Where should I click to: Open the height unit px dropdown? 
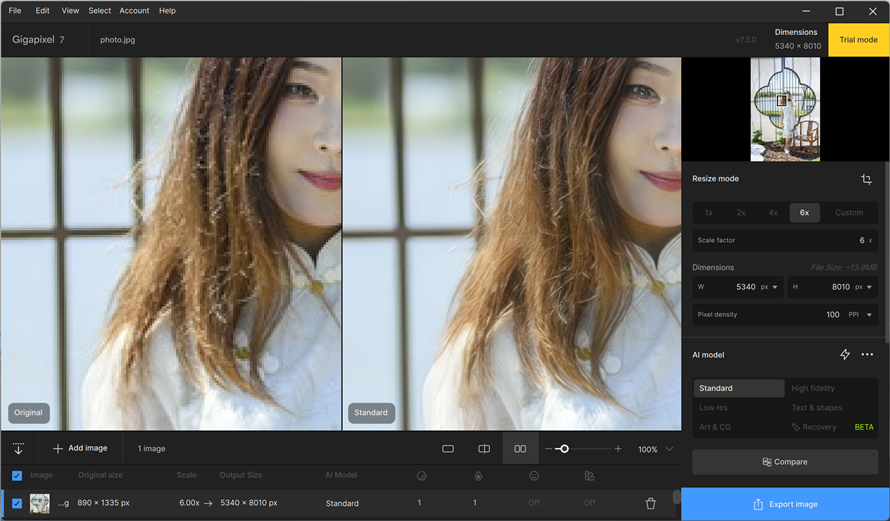(x=864, y=287)
